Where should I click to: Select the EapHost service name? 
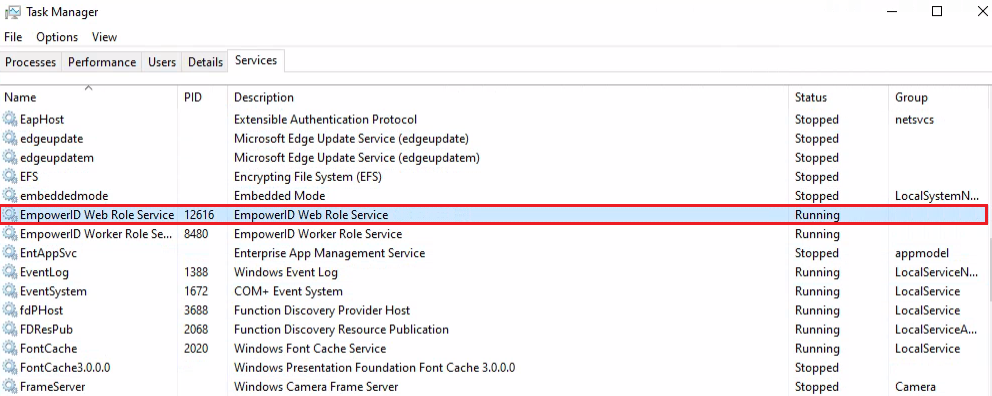tap(42, 120)
